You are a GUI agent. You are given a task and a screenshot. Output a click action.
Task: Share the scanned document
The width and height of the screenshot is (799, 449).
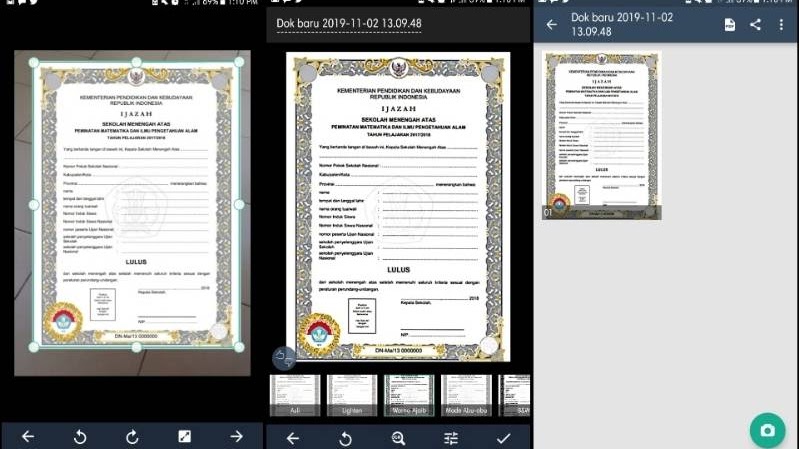(755, 24)
